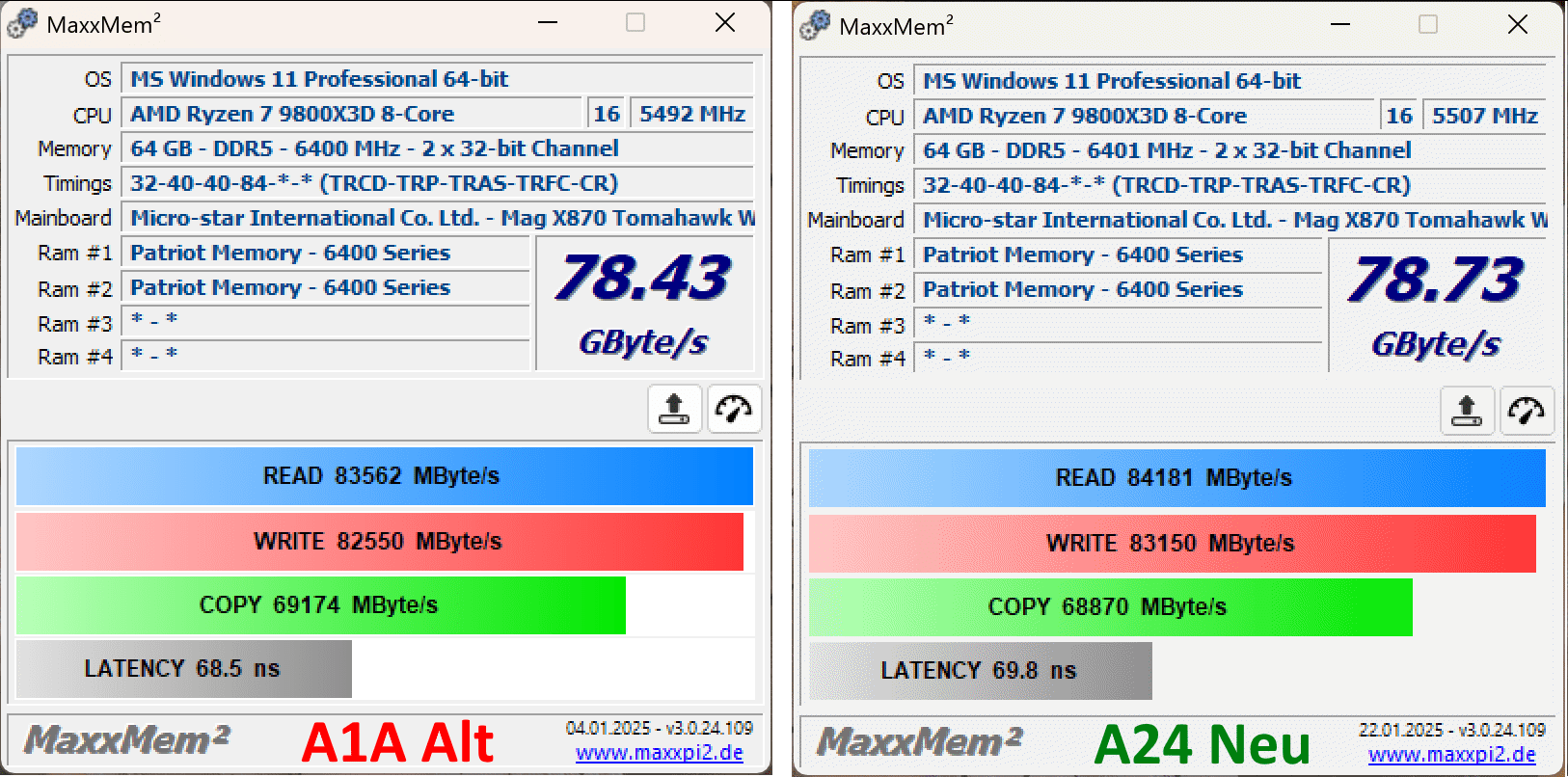Screen dimensions: 1568x777
Task: Click the Timings field in left window
Action: (x=438, y=183)
